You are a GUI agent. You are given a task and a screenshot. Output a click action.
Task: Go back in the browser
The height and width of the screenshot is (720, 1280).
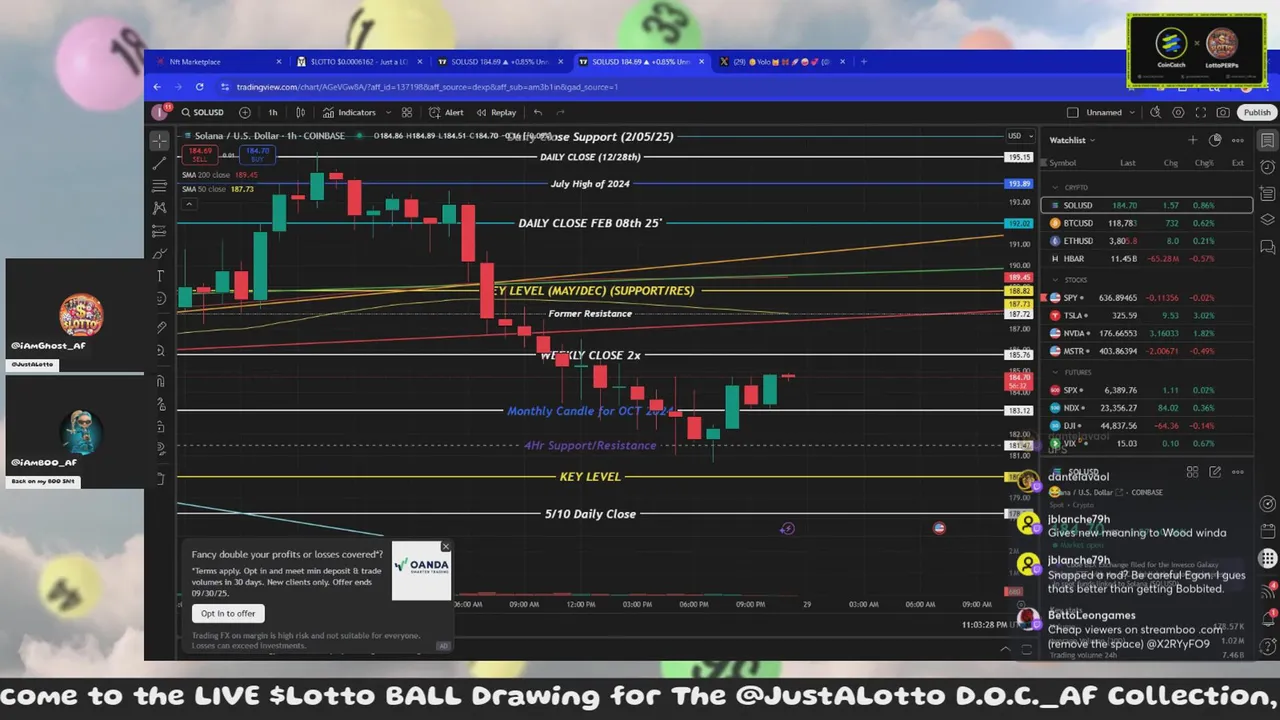157,87
